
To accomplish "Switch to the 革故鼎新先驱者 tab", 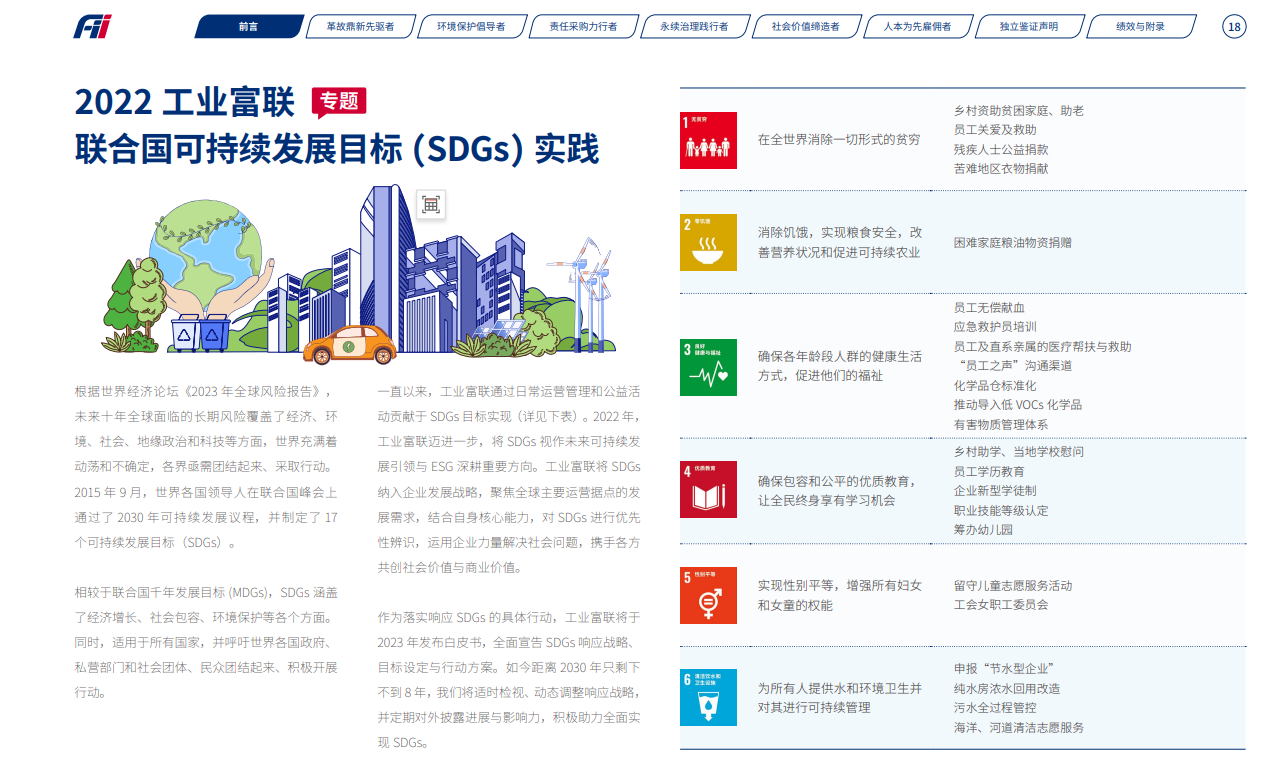I will click(360, 27).
